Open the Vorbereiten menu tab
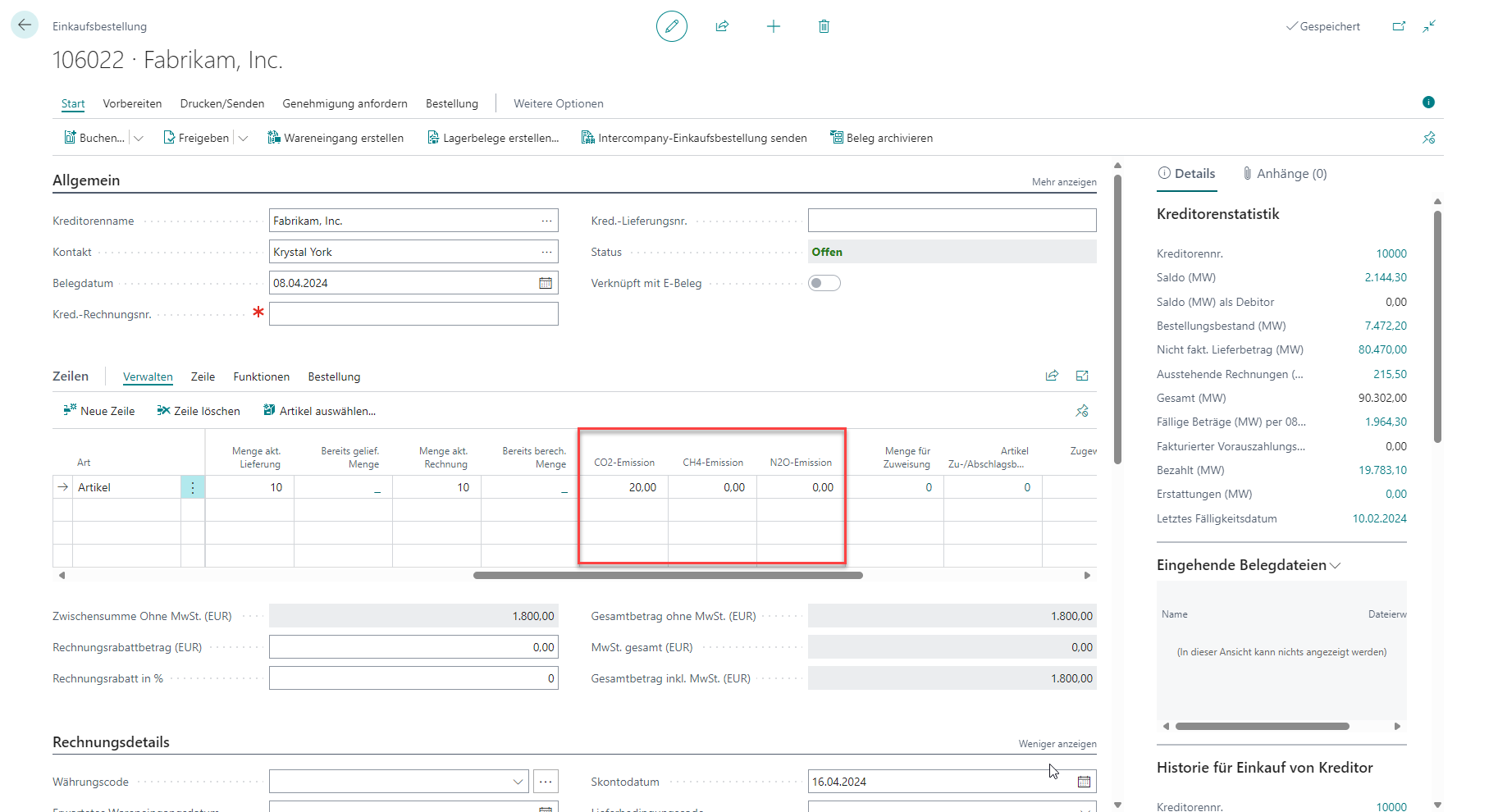Screen dimensions: 1498x812 pos(132,103)
